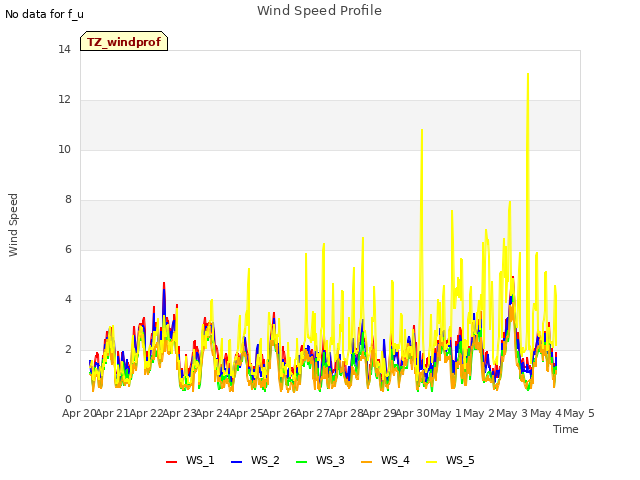The image size is (640, 480).
Task: Click the 'No data for f_u' message
Action: (x=44, y=14)
